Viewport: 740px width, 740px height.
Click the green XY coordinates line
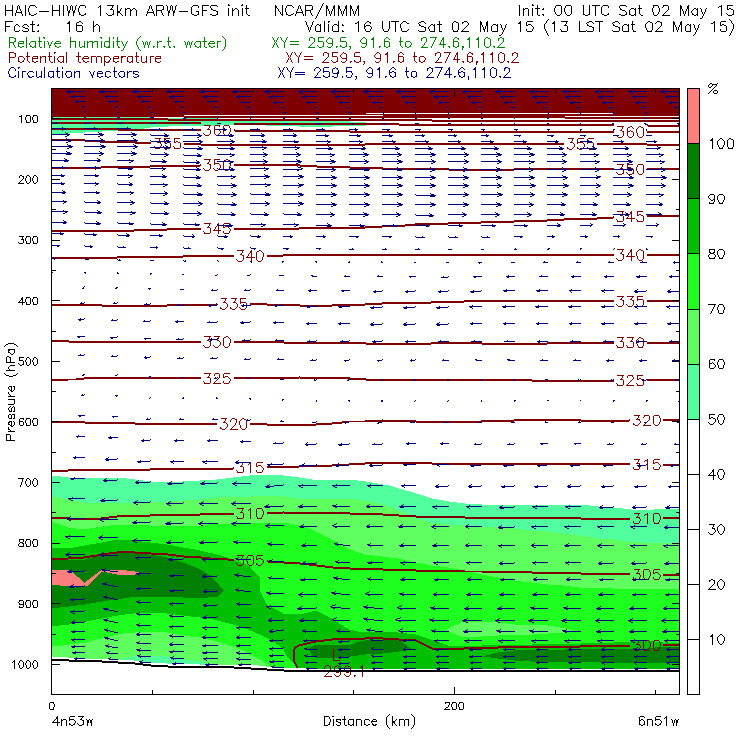click(x=388, y=43)
